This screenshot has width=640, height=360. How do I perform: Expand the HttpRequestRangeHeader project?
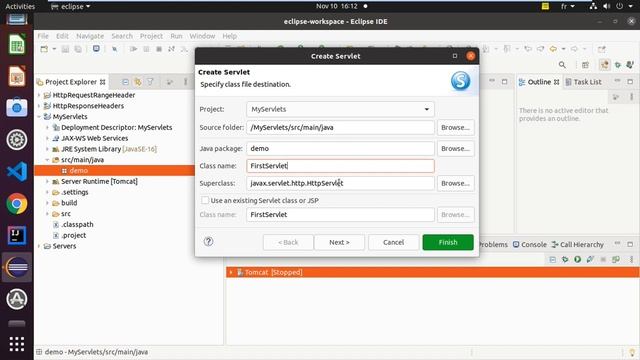coord(39,95)
